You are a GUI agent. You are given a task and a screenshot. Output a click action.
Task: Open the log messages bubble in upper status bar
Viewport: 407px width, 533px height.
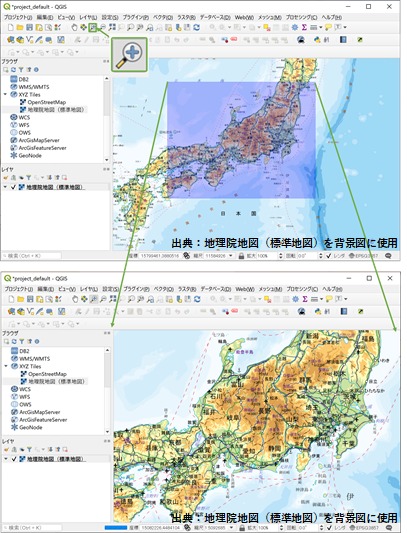click(x=388, y=256)
